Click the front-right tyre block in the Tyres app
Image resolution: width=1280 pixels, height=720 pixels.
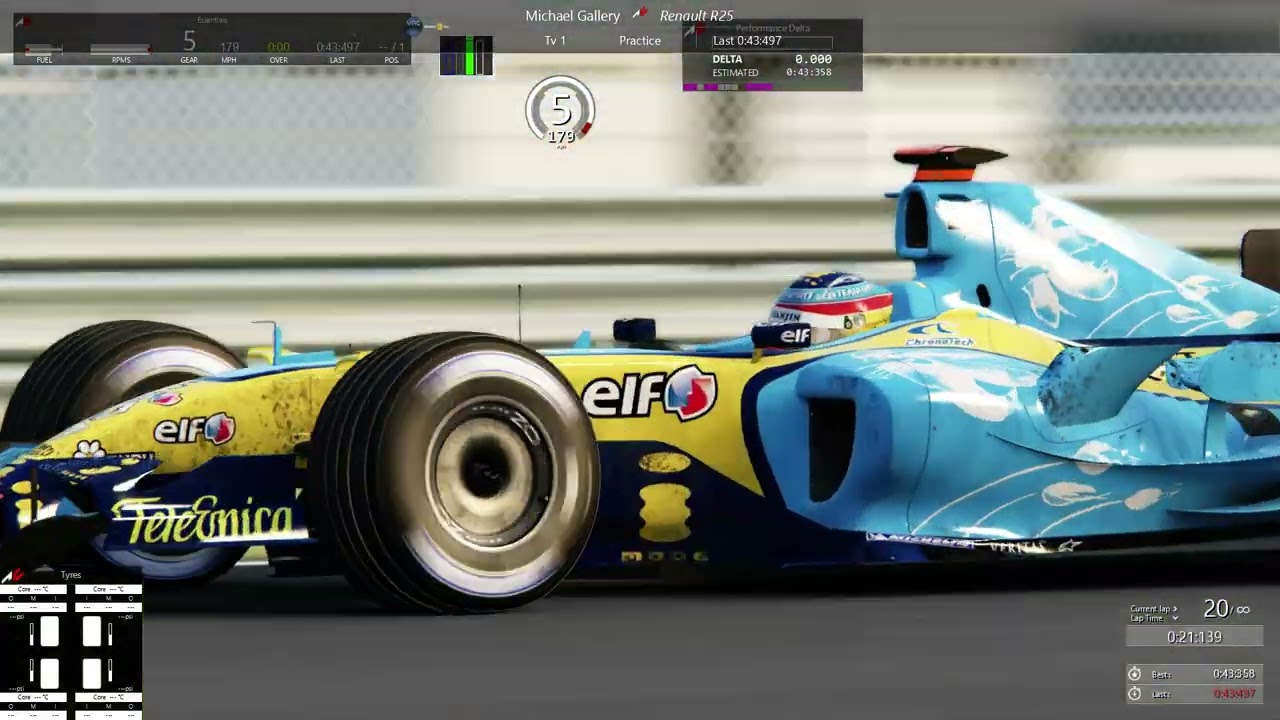pos(92,631)
